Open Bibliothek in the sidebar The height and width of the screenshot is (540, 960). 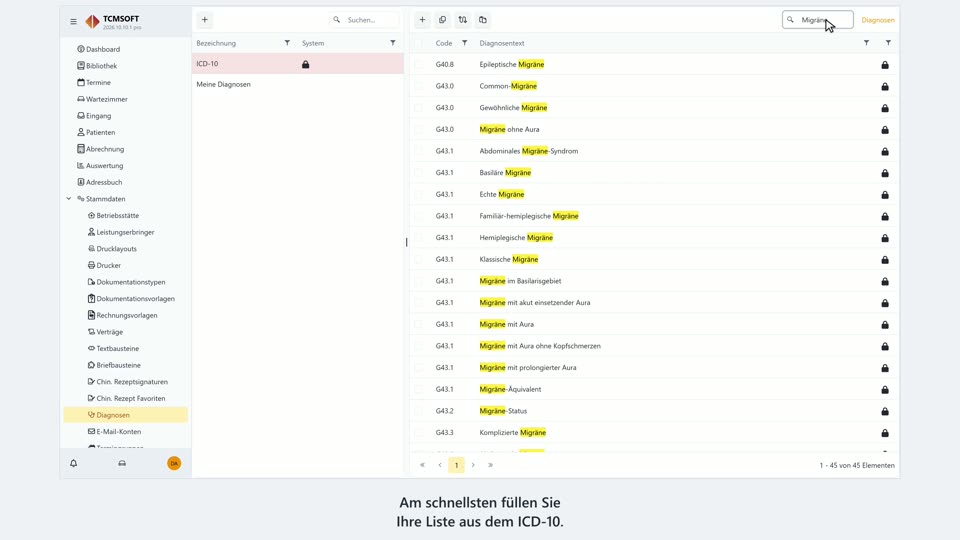(x=97, y=66)
